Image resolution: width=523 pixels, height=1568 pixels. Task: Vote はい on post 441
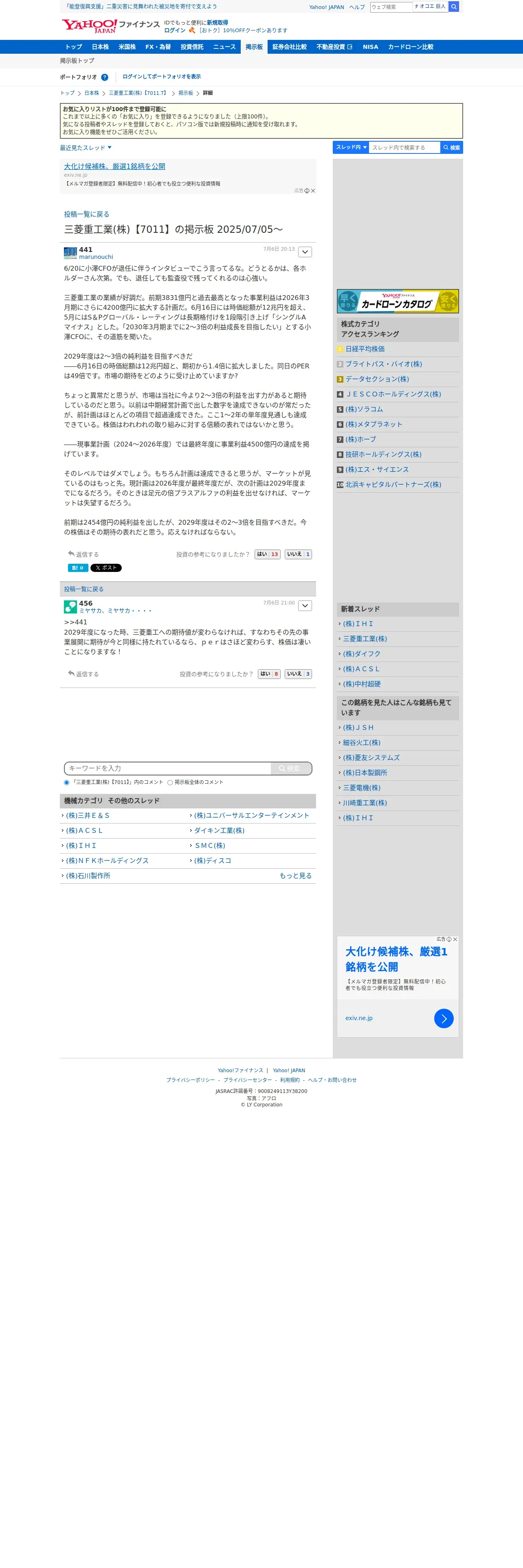click(267, 554)
